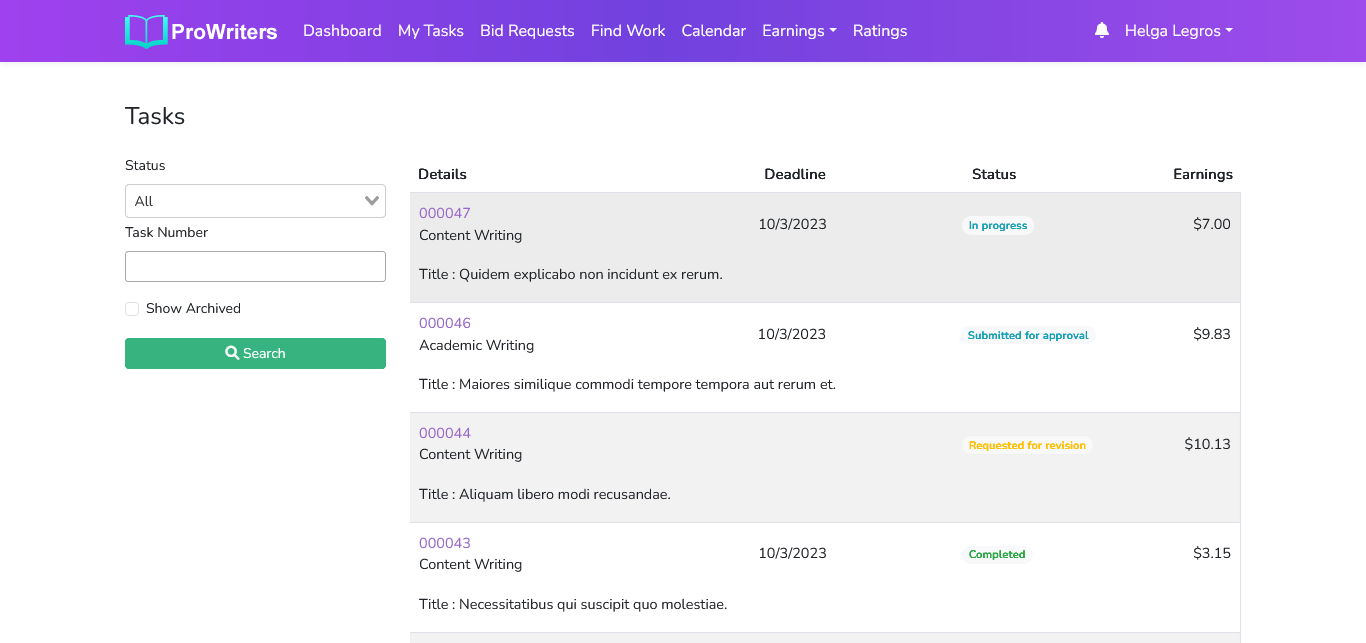Open task 000046 details
The width and height of the screenshot is (1366, 643).
[x=444, y=323]
